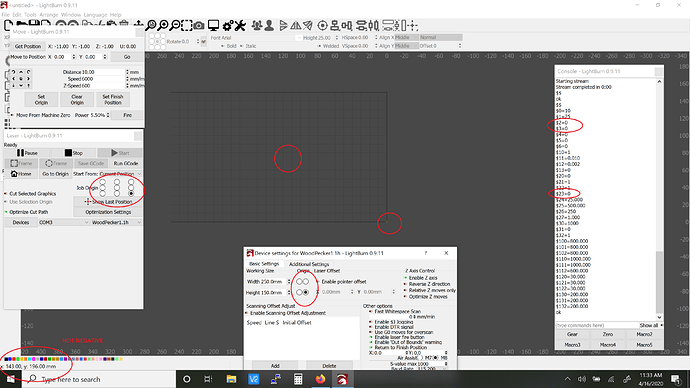
Task: Open settings via the gears toolbar icon
Action: coord(228,26)
